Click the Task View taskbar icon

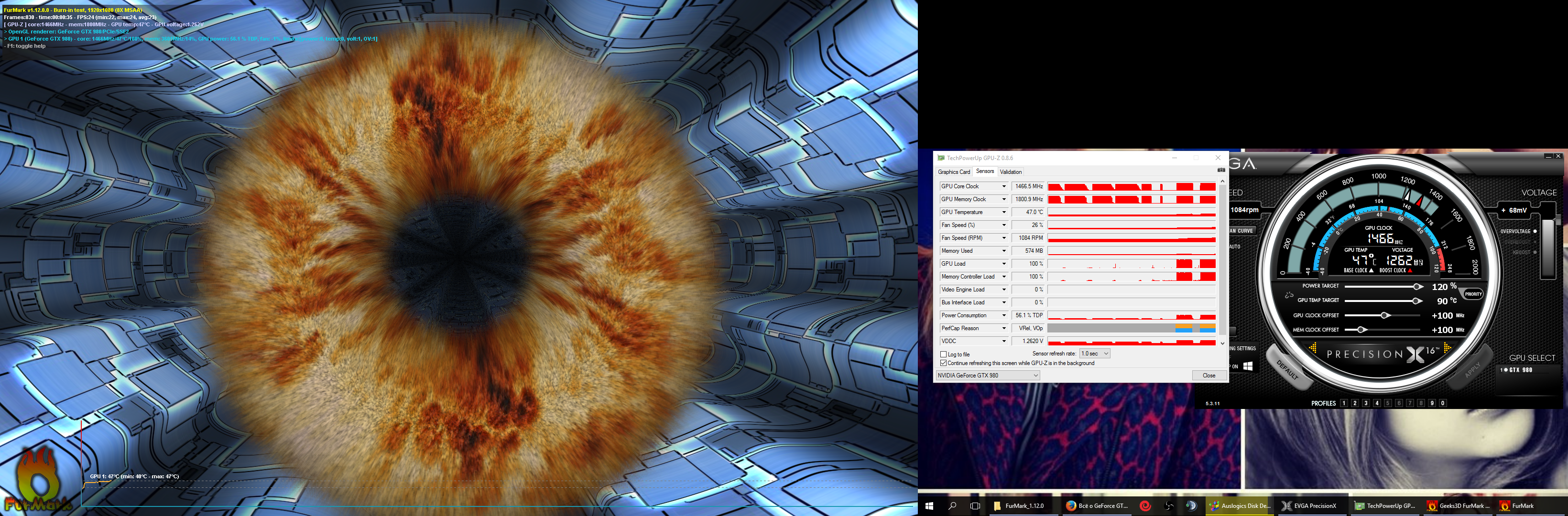tap(975, 505)
